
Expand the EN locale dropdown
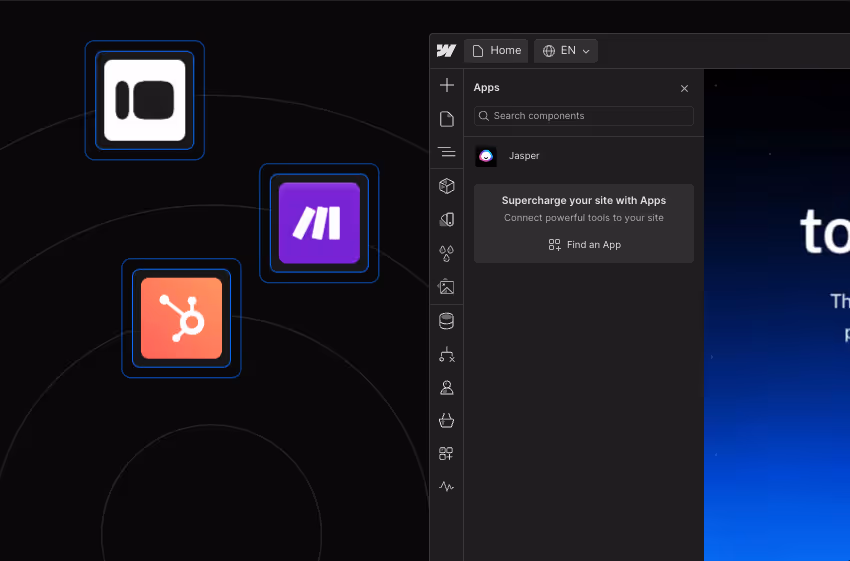pos(565,50)
